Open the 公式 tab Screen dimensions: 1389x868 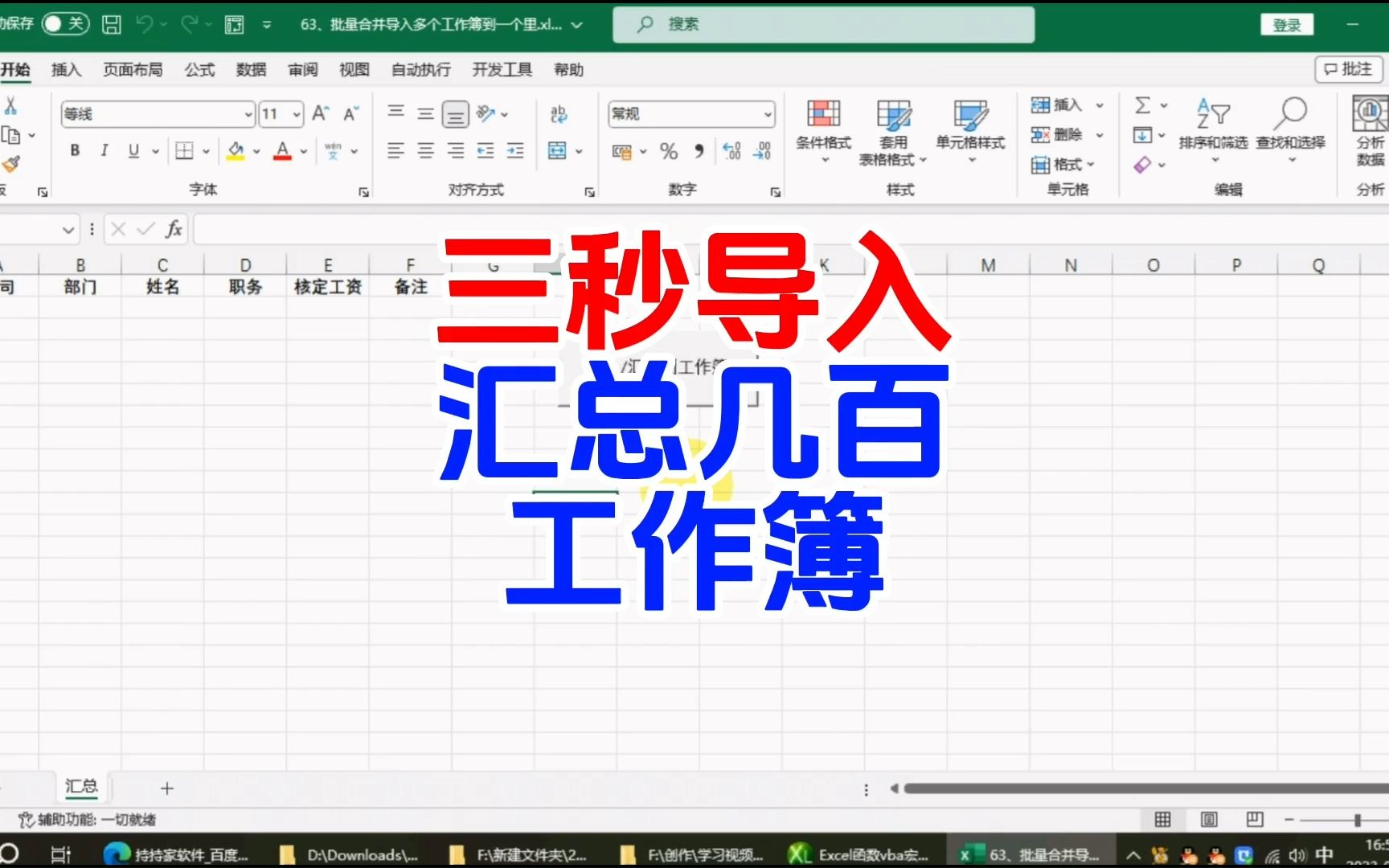[199, 70]
